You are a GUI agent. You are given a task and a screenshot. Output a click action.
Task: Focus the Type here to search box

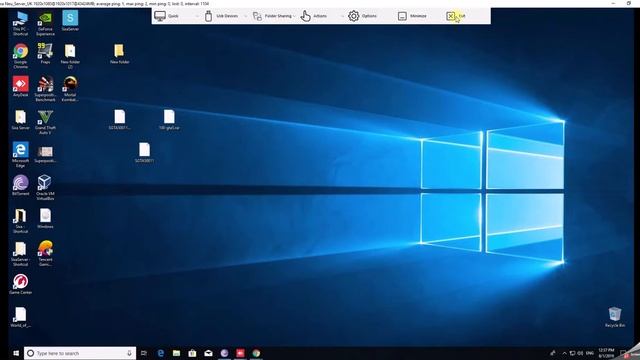point(80,353)
